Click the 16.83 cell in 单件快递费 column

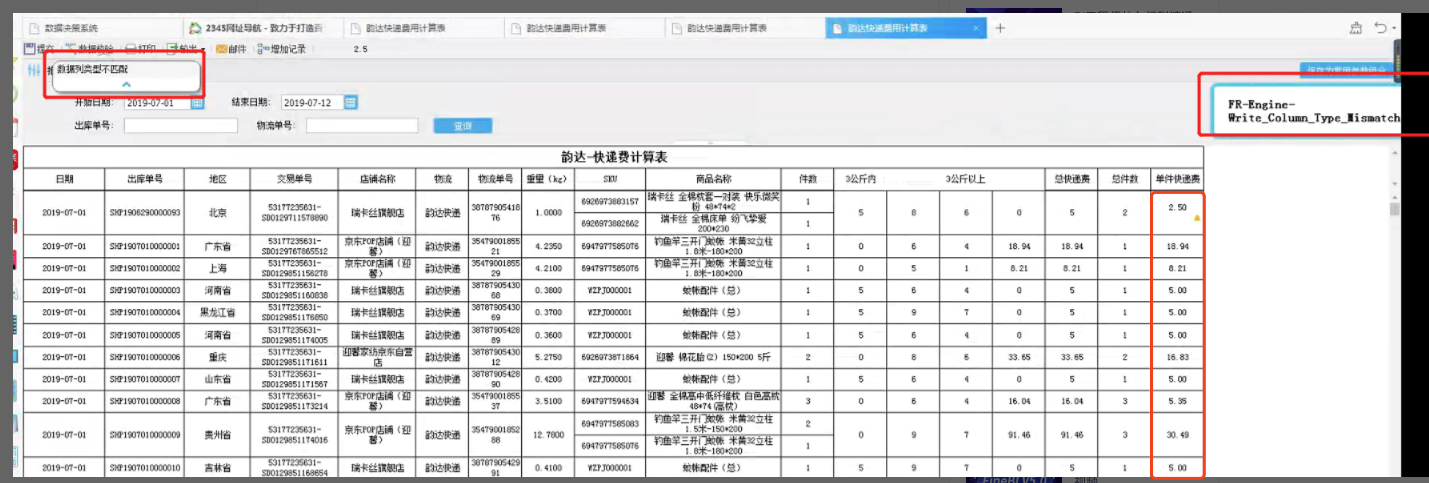click(x=1177, y=356)
